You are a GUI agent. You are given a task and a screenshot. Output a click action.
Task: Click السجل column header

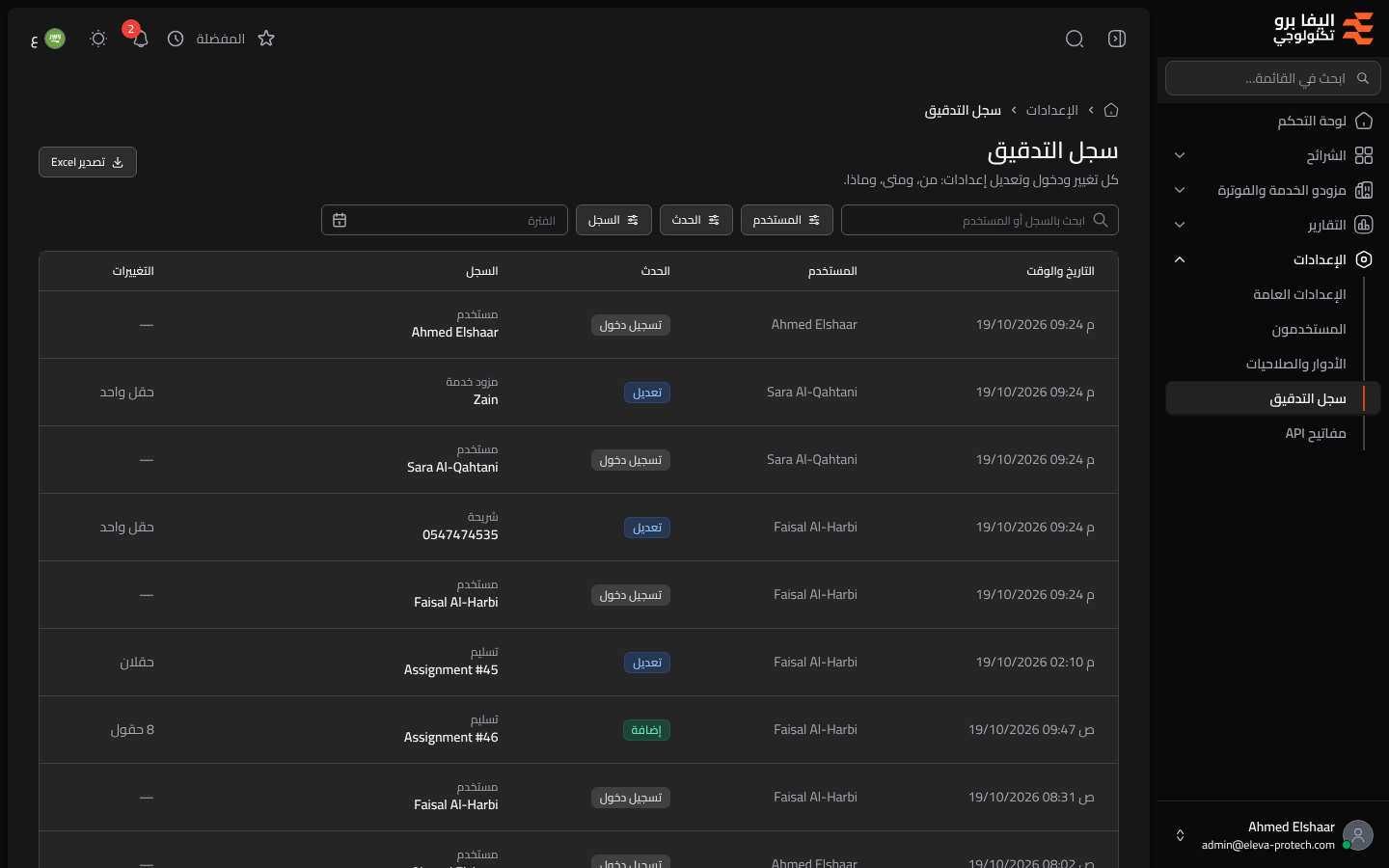pyautogui.click(x=482, y=271)
